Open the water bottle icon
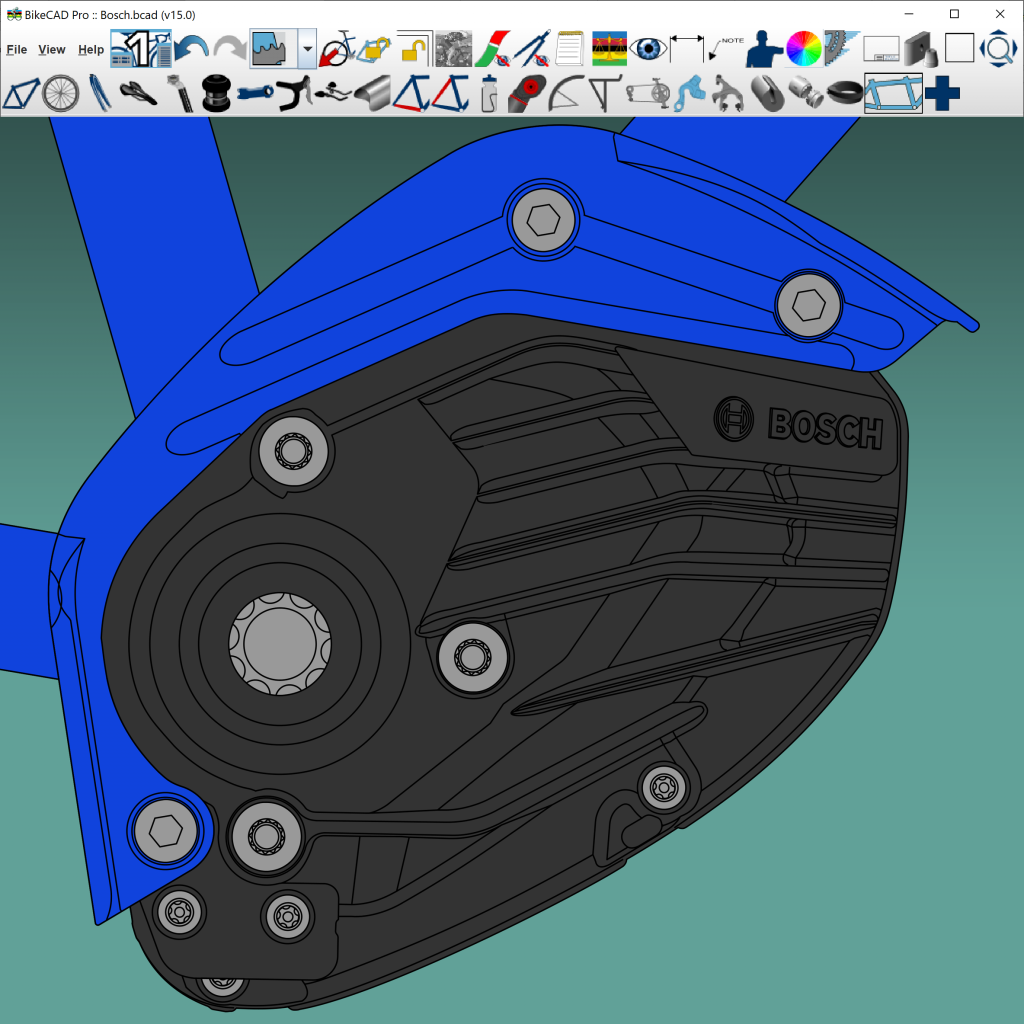The image size is (1024, 1024). [488, 94]
